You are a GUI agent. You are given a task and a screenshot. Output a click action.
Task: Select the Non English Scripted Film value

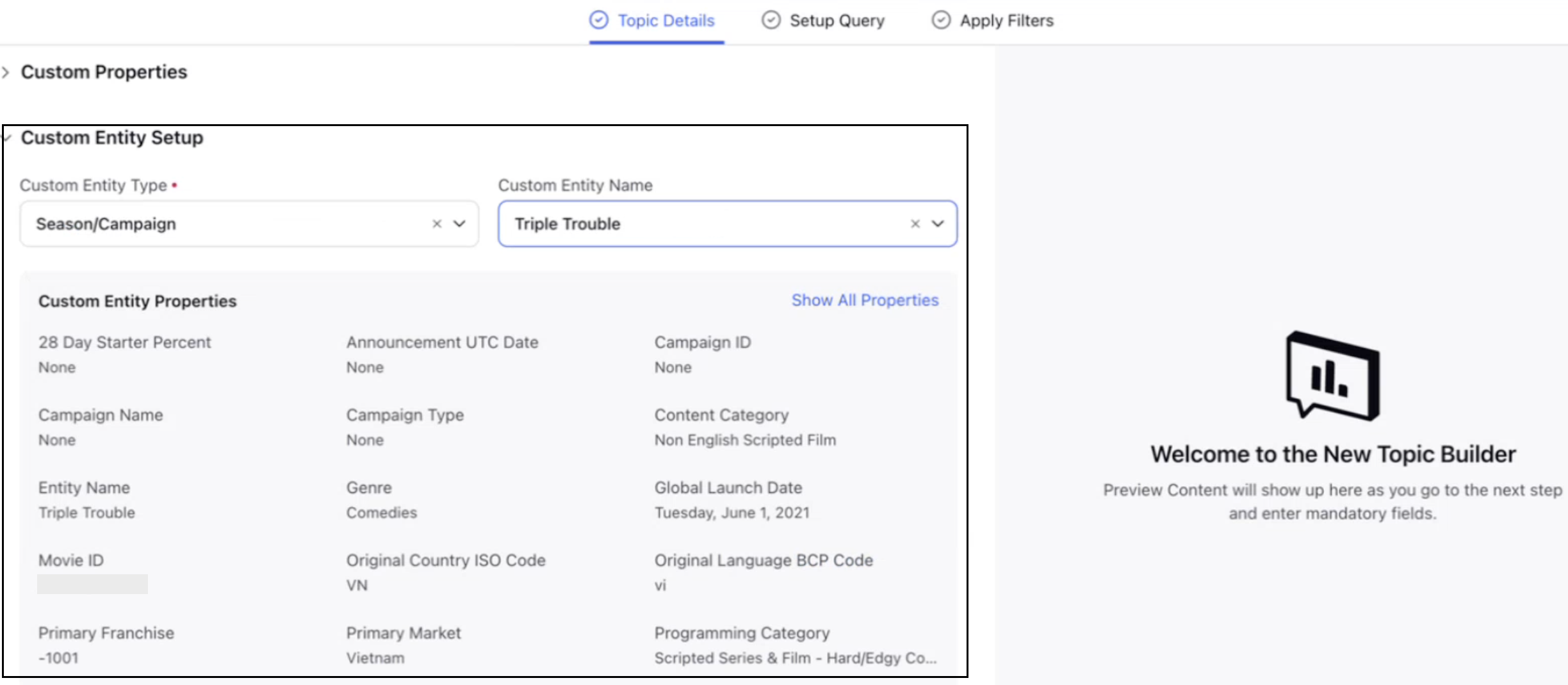(745, 440)
